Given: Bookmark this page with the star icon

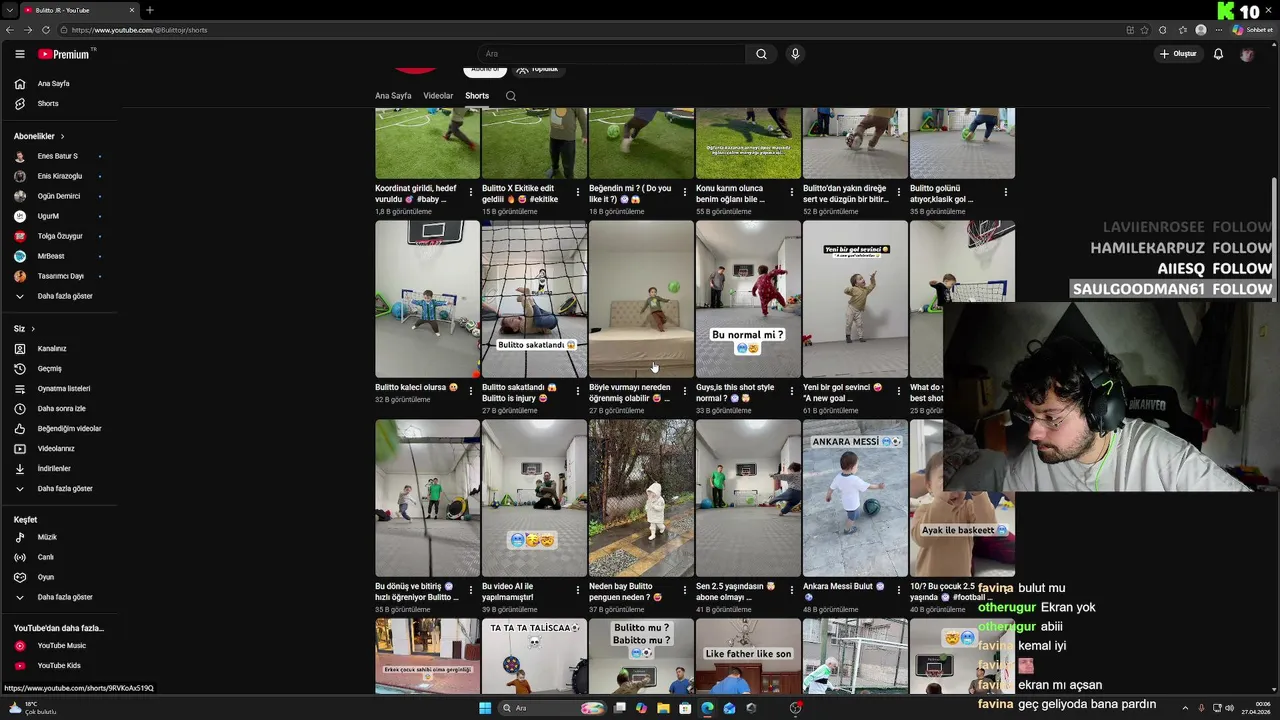Looking at the screenshot, I should 1145,30.
